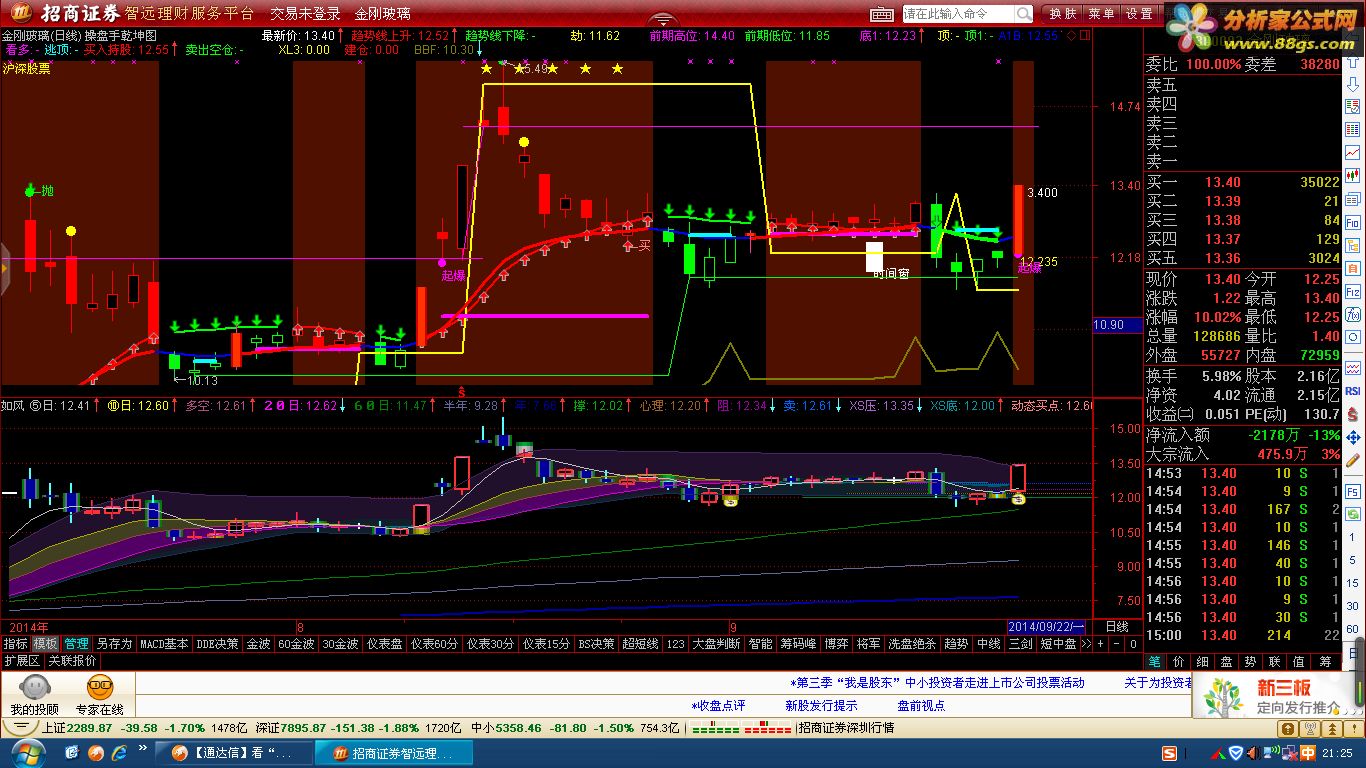Switch to the intraday line chart icon
1366x768 pixels.
(1353, 152)
